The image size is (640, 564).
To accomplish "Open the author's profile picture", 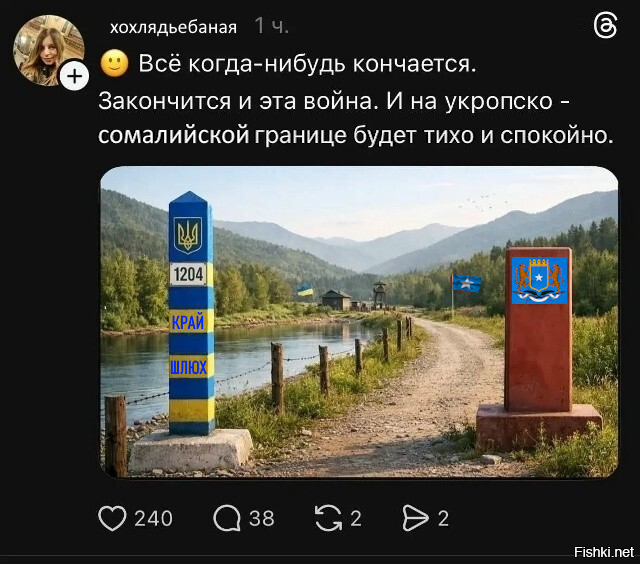I will tap(48, 51).
